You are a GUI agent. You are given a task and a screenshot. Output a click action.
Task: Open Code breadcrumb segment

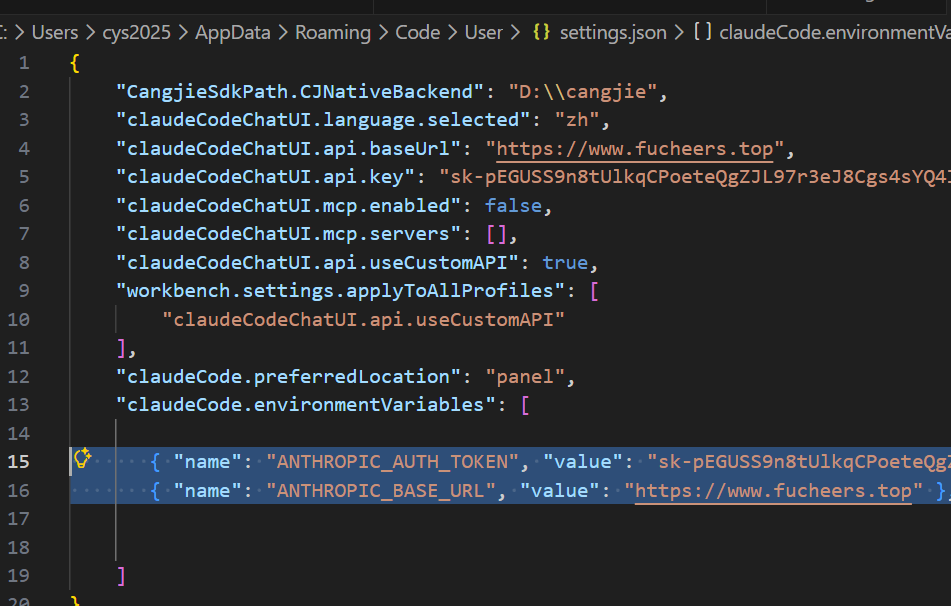(x=417, y=32)
